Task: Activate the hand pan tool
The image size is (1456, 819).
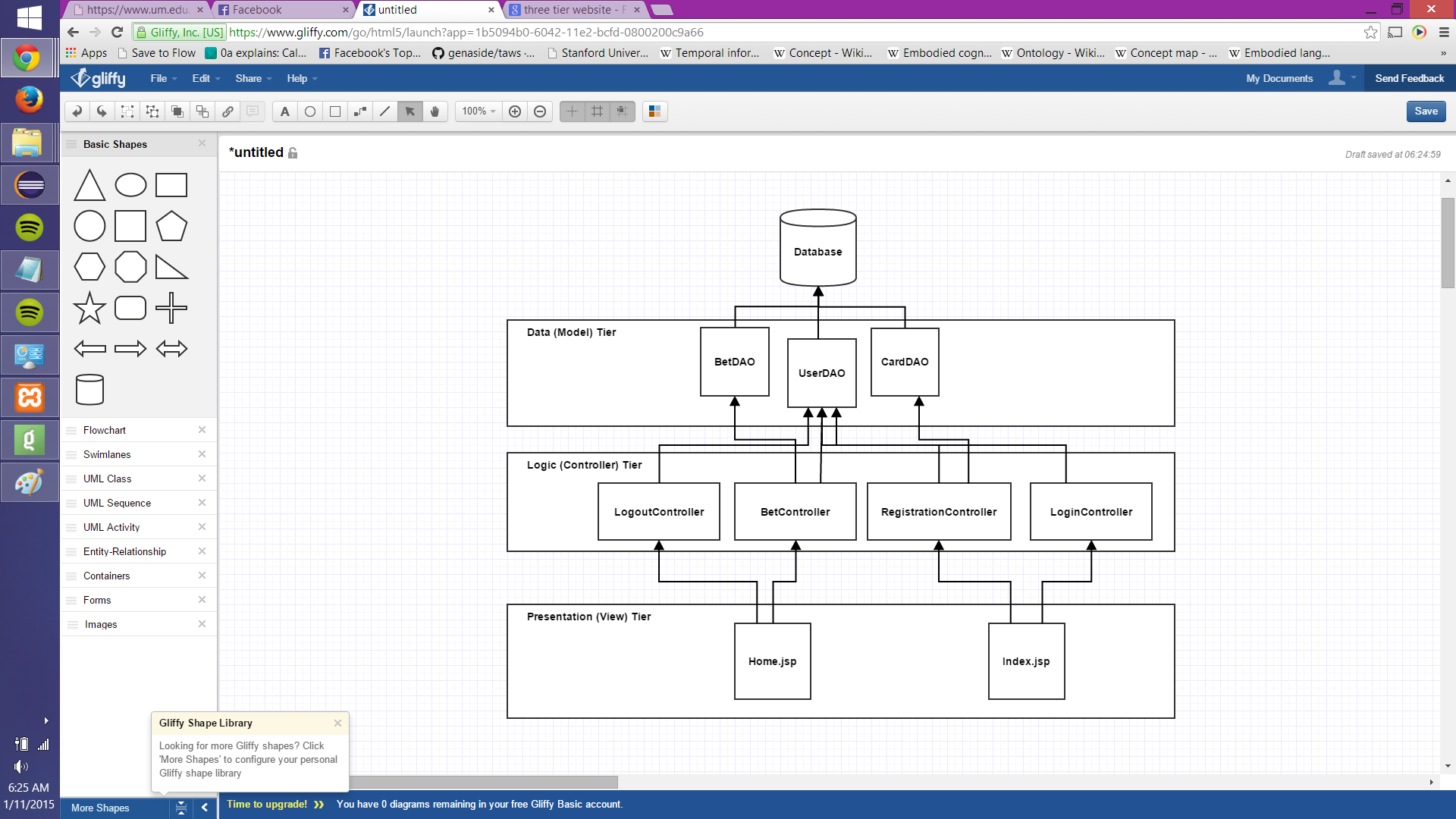Action: click(435, 111)
